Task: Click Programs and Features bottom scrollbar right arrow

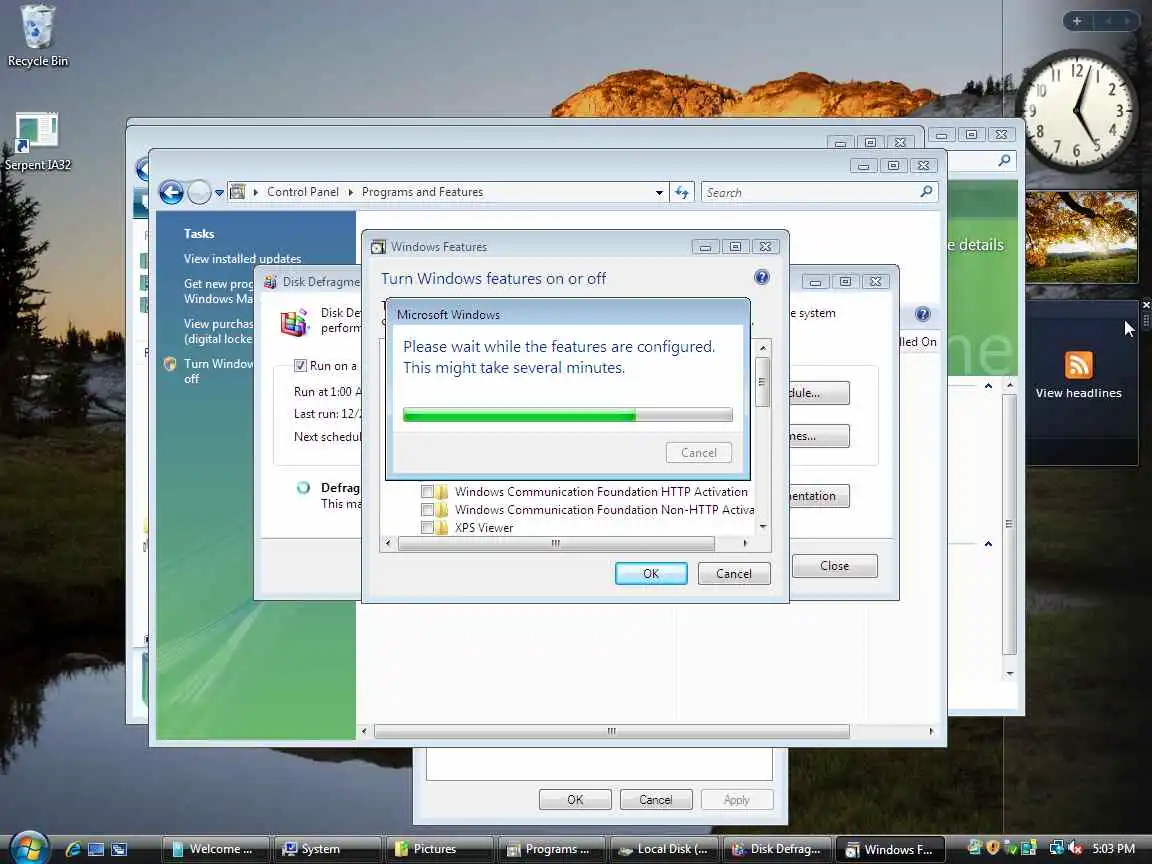Action: [x=931, y=731]
